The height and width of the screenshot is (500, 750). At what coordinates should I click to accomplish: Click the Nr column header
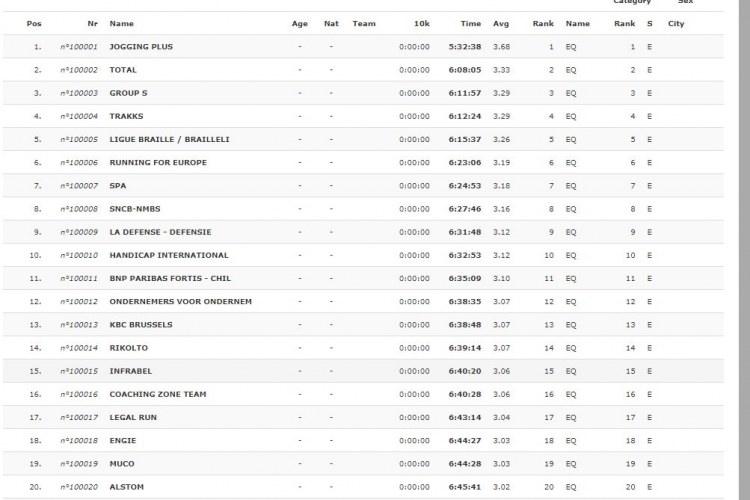(92, 23)
